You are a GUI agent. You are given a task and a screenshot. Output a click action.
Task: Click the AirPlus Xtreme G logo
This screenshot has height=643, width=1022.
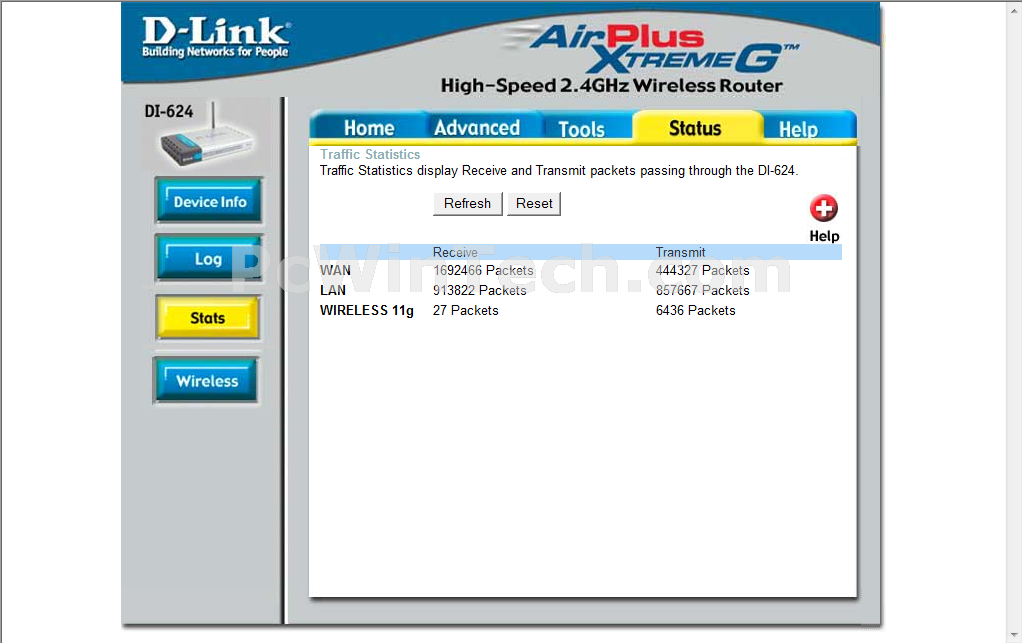652,48
